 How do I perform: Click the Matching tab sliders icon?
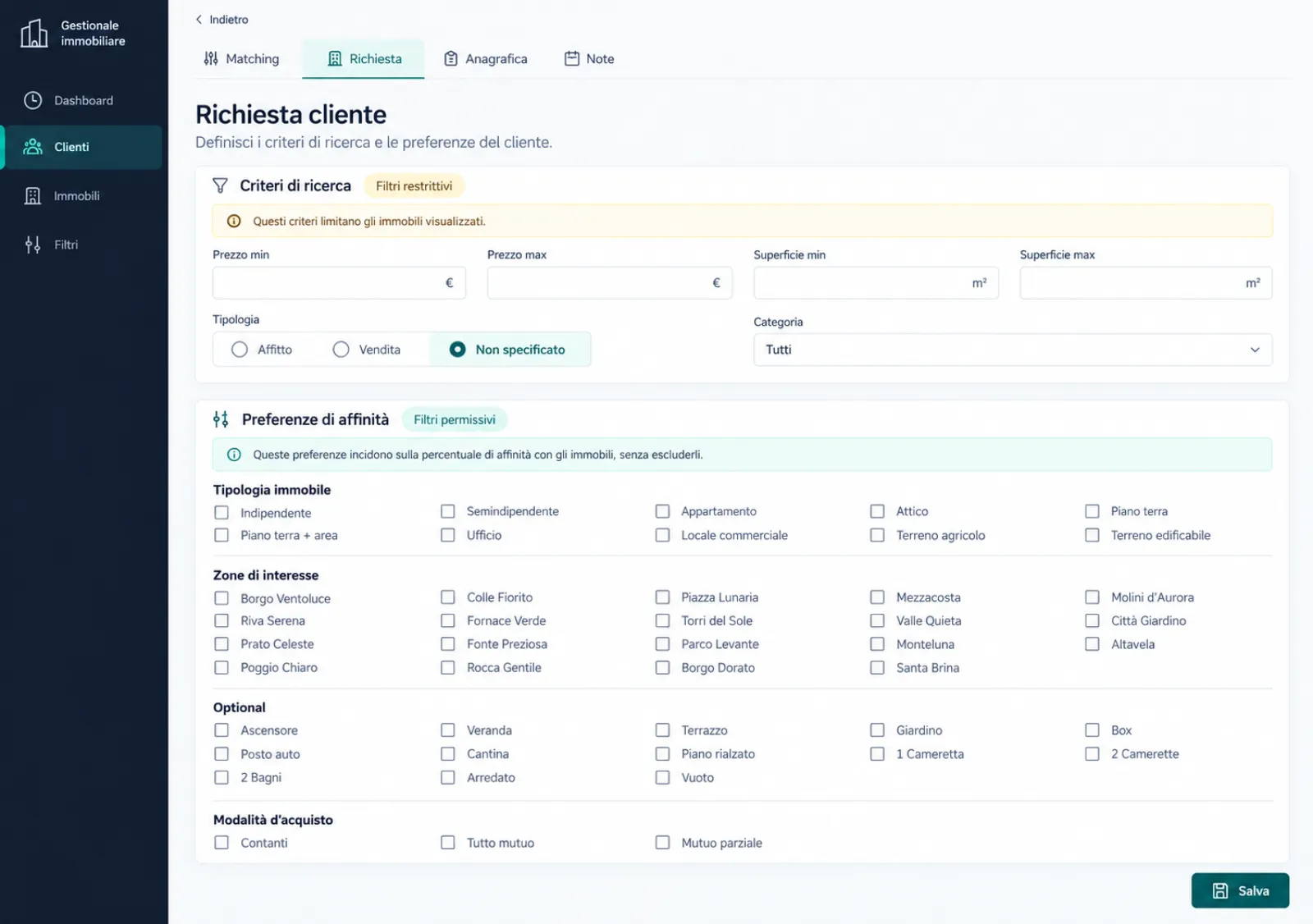click(211, 58)
